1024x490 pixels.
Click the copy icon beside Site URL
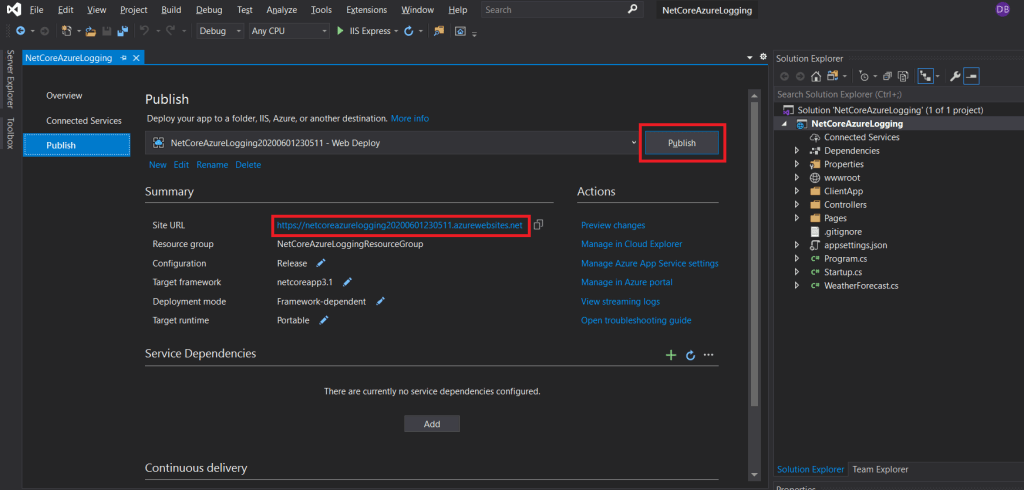coord(539,225)
